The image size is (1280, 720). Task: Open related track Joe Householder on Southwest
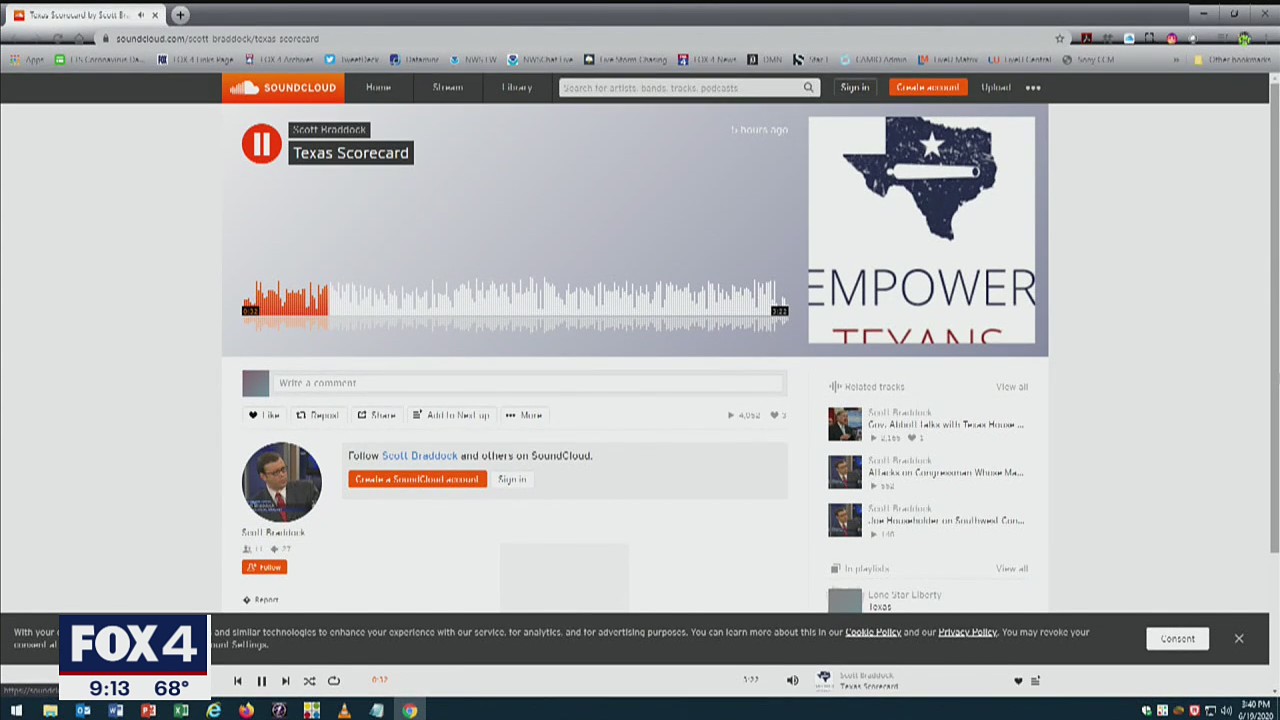(x=945, y=521)
